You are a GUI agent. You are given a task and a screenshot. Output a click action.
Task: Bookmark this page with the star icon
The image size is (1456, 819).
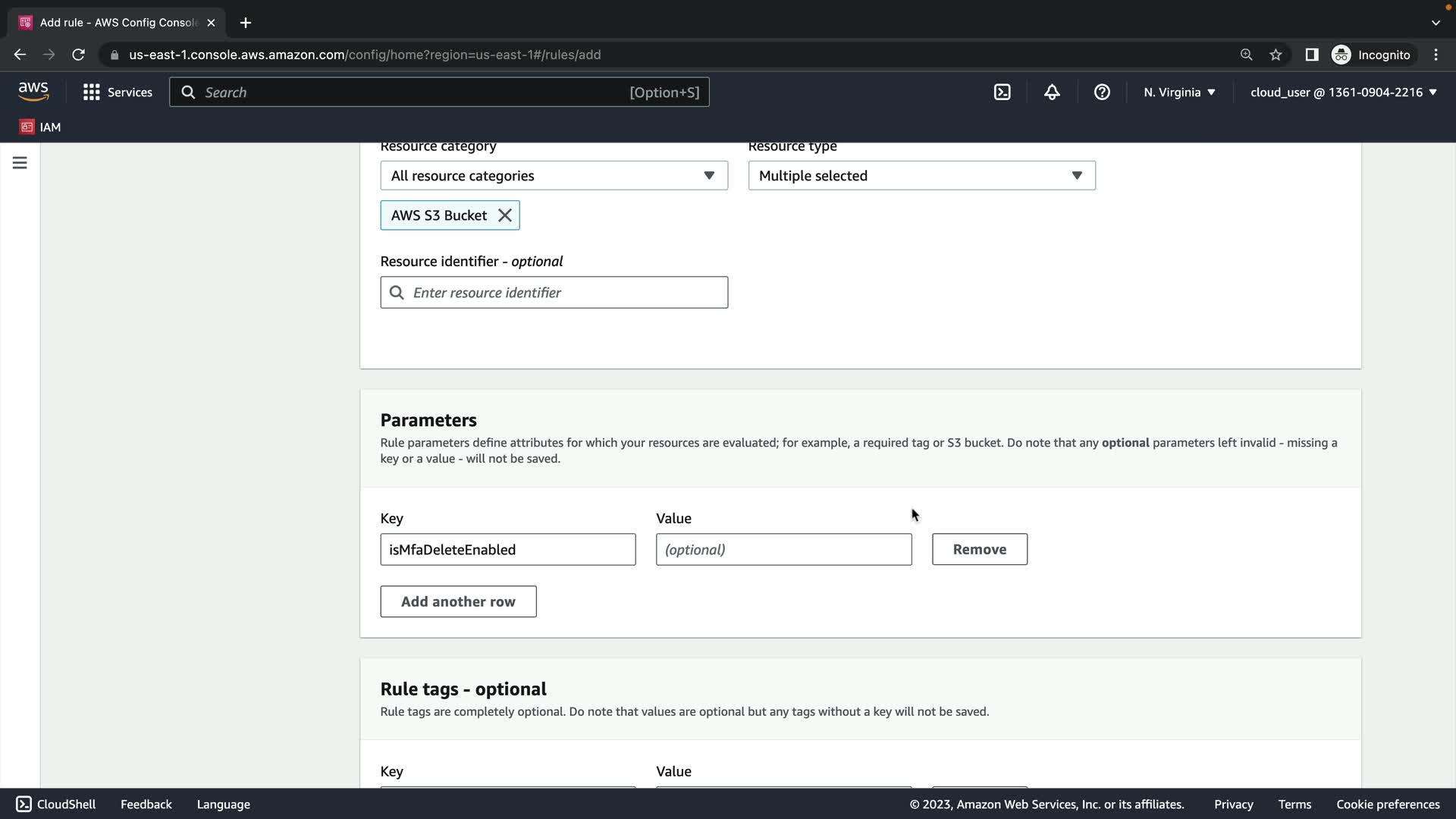[1276, 55]
